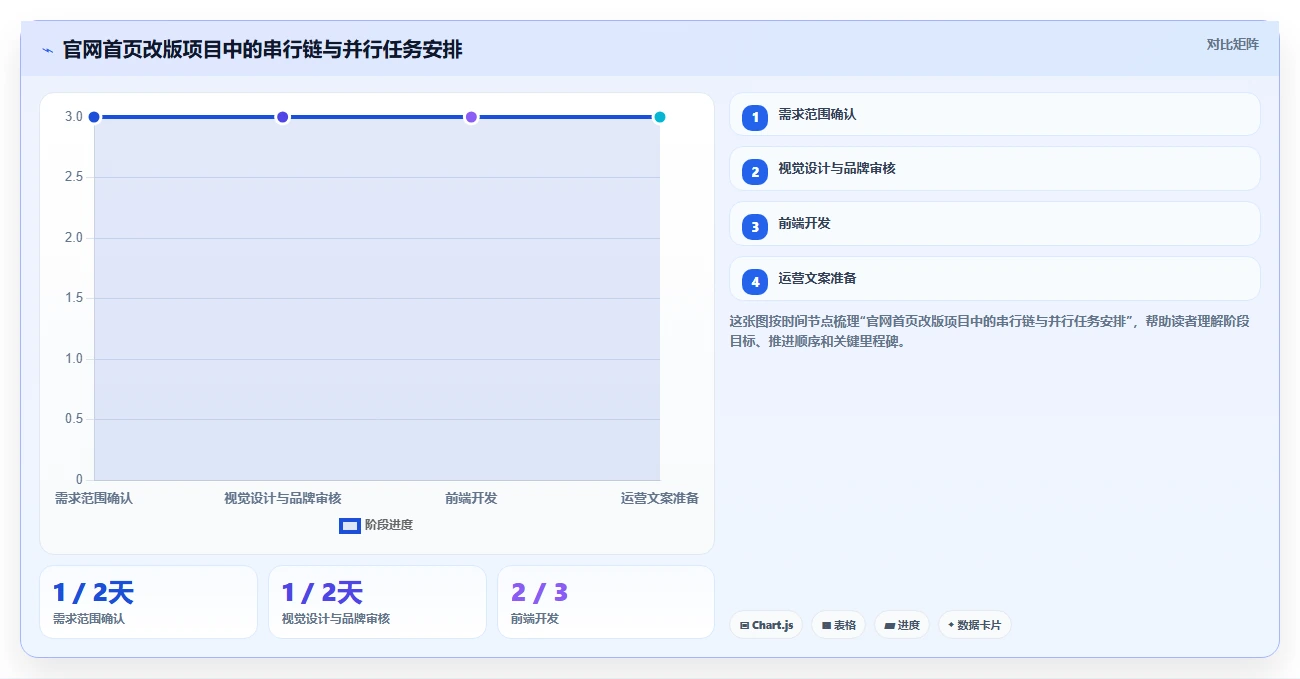Click the x-axis label 运营文案准备
This screenshot has width=1300, height=679.
[x=659, y=498]
